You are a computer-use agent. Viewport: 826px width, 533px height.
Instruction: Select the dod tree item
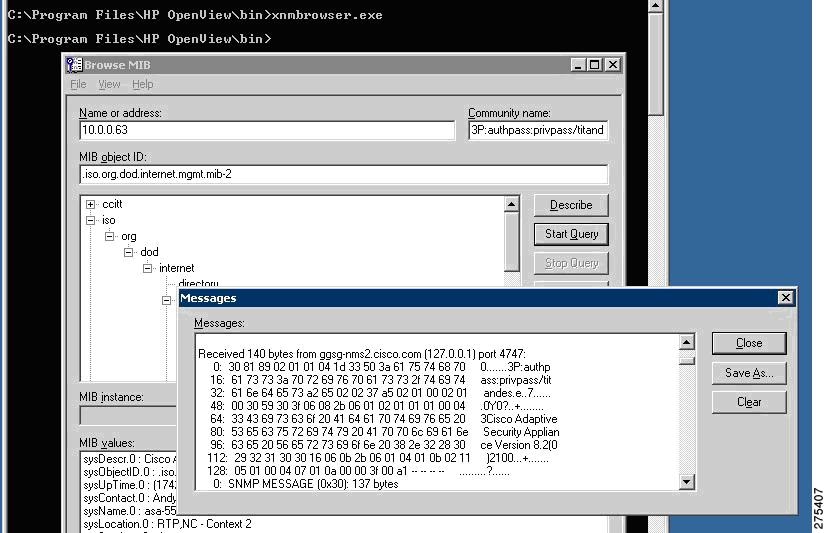(x=149, y=252)
